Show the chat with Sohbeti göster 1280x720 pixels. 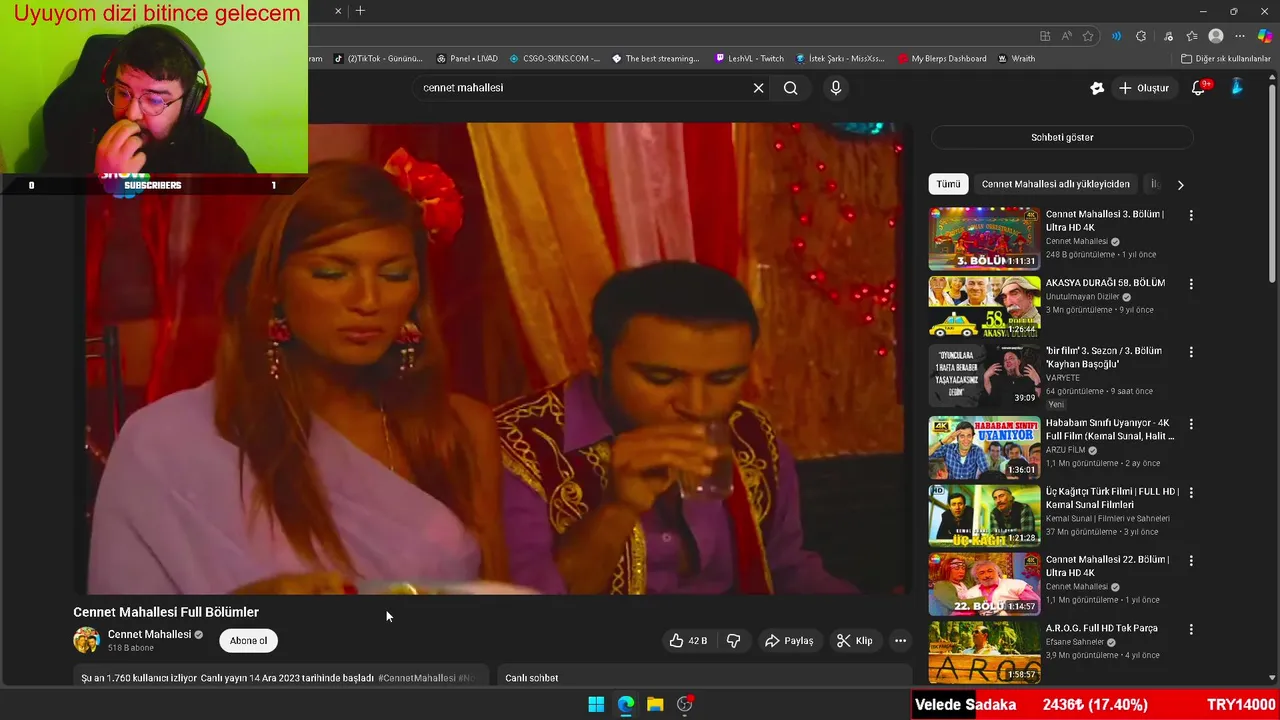[1062, 137]
